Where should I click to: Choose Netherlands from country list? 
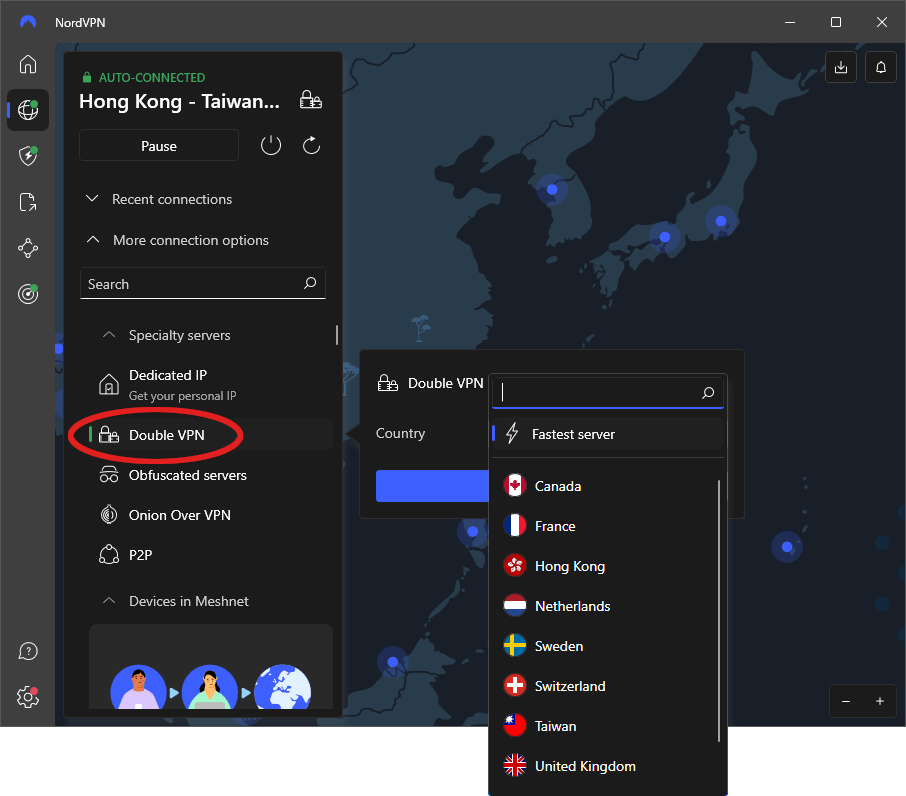[605, 606]
